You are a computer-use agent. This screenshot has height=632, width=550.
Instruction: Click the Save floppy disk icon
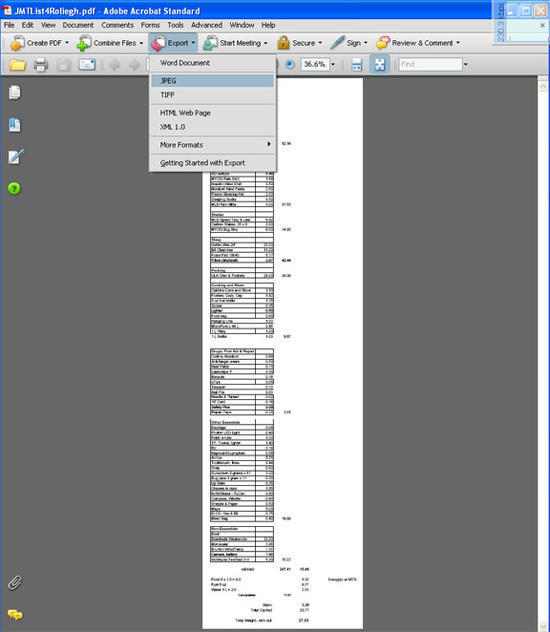pos(64,64)
